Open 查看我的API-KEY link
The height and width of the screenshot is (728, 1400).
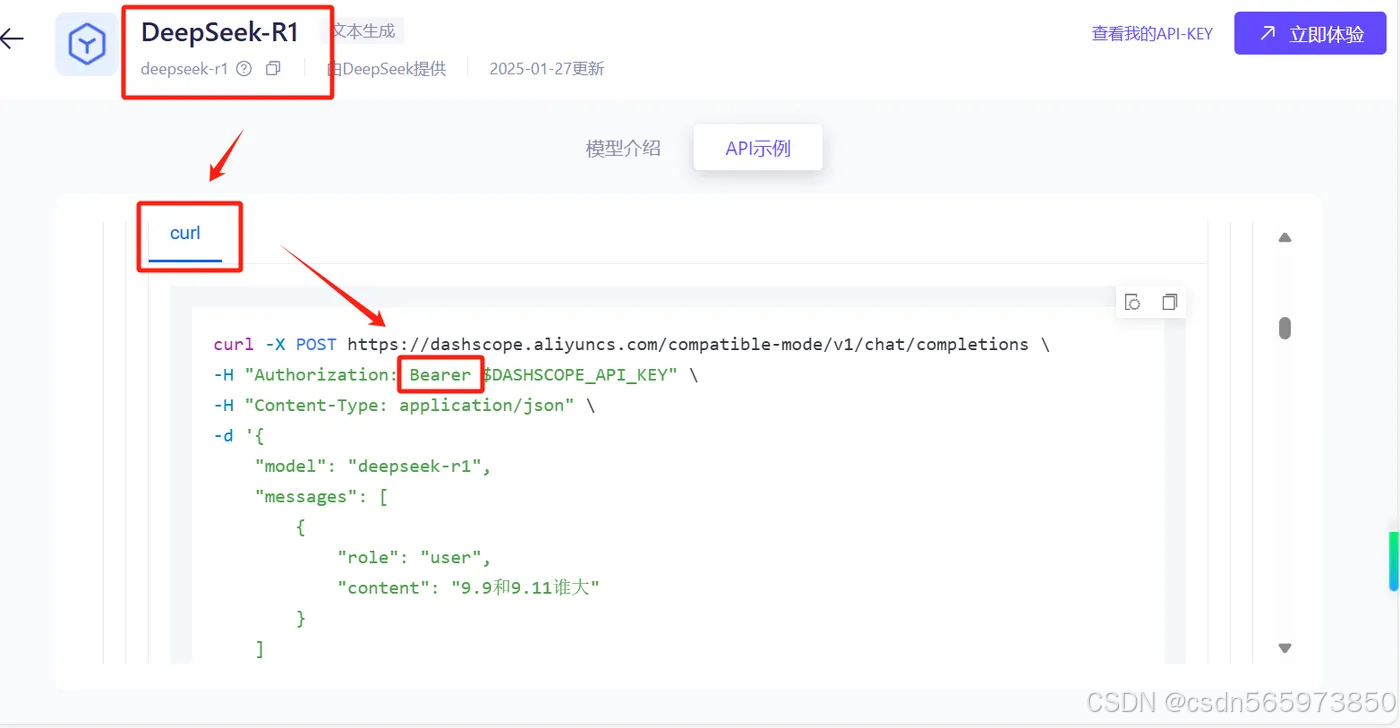[1152, 33]
